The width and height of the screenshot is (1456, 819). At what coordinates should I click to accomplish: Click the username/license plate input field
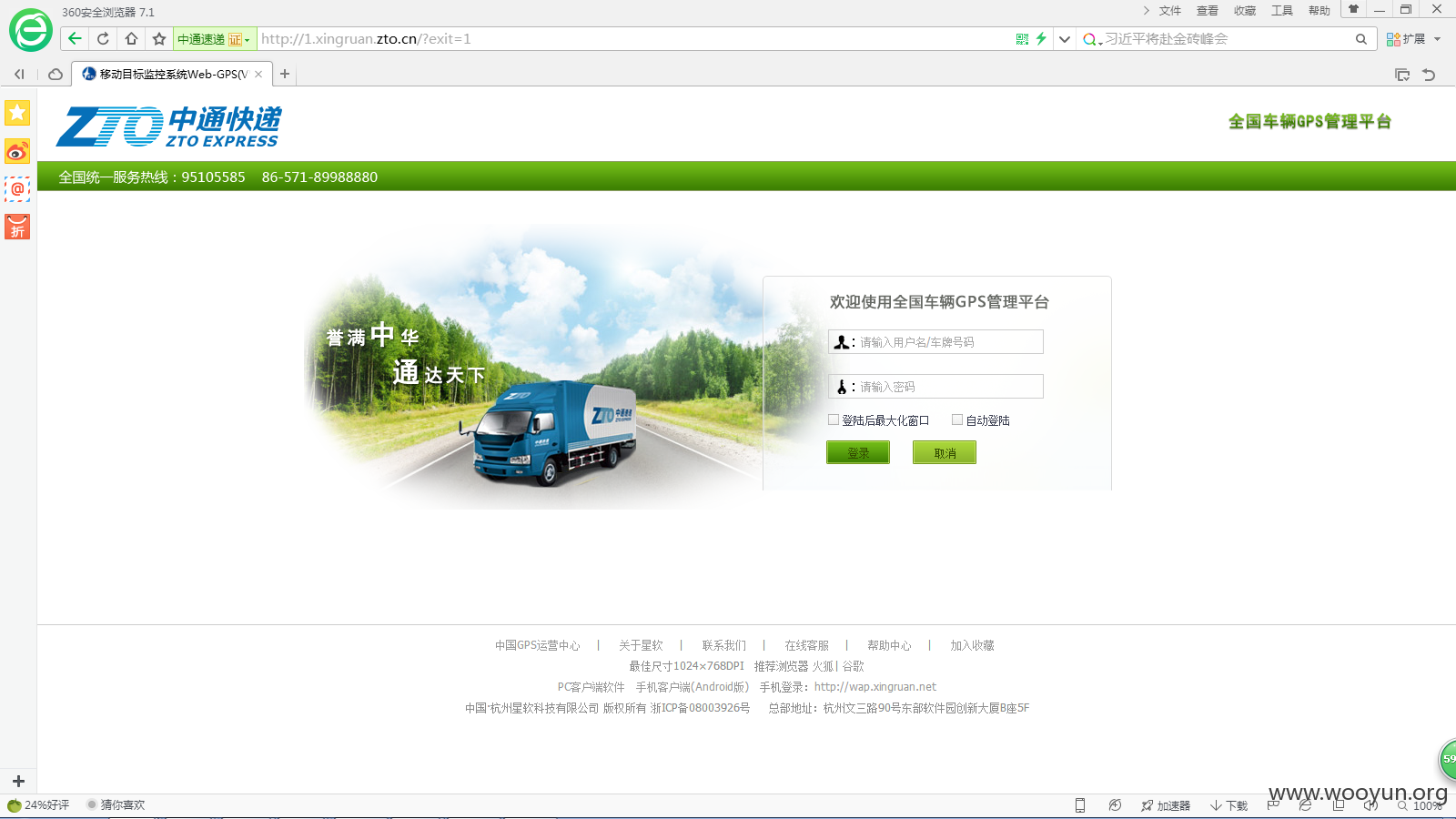click(935, 342)
